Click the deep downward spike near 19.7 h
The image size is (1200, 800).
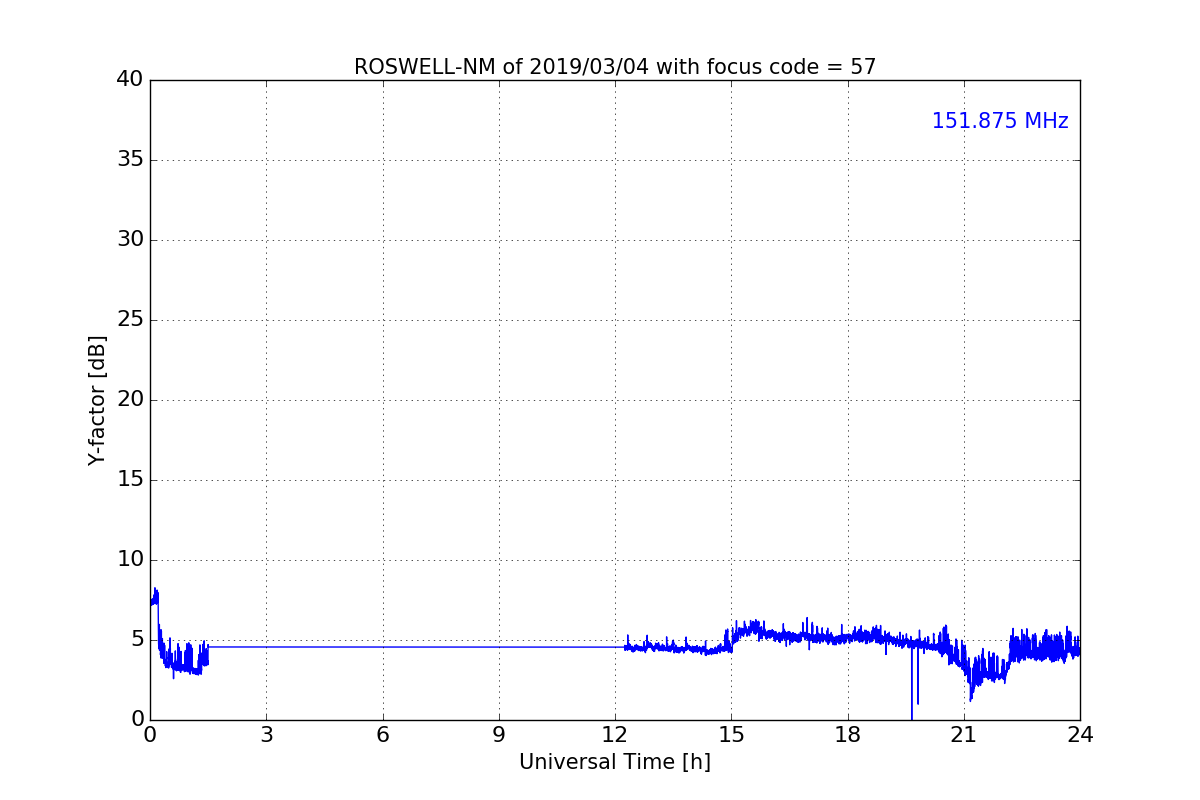912,685
